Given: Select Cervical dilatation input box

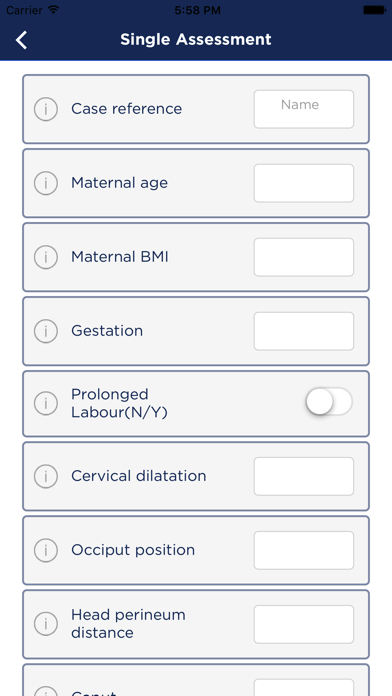Looking at the screenshot, I should pos(304,477).
